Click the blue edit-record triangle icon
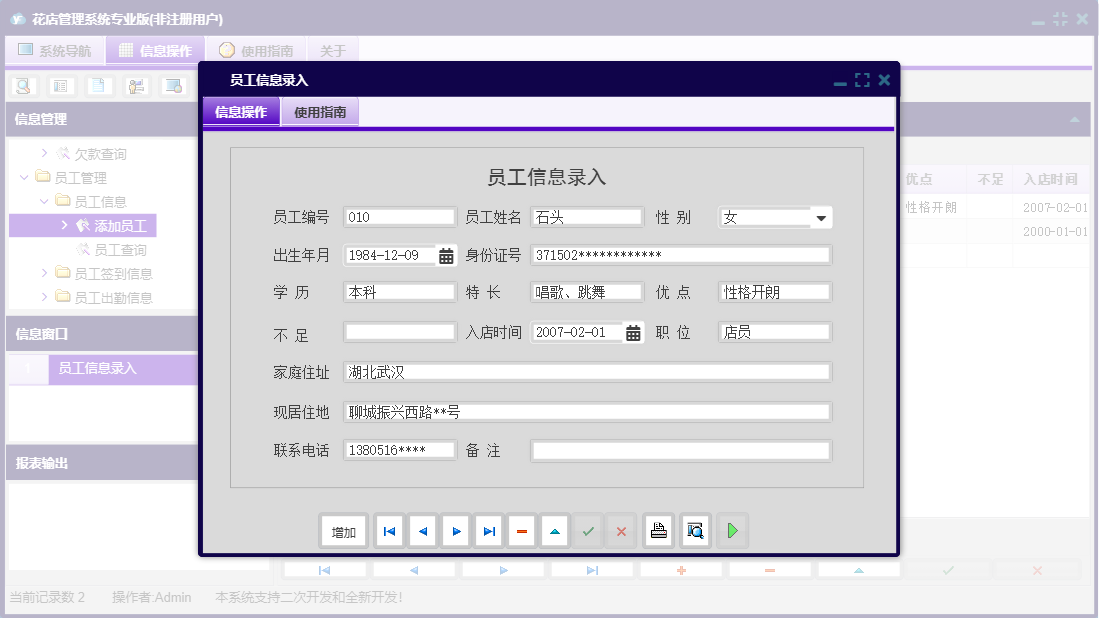The image size is (1099, 618). pos(554,531)
